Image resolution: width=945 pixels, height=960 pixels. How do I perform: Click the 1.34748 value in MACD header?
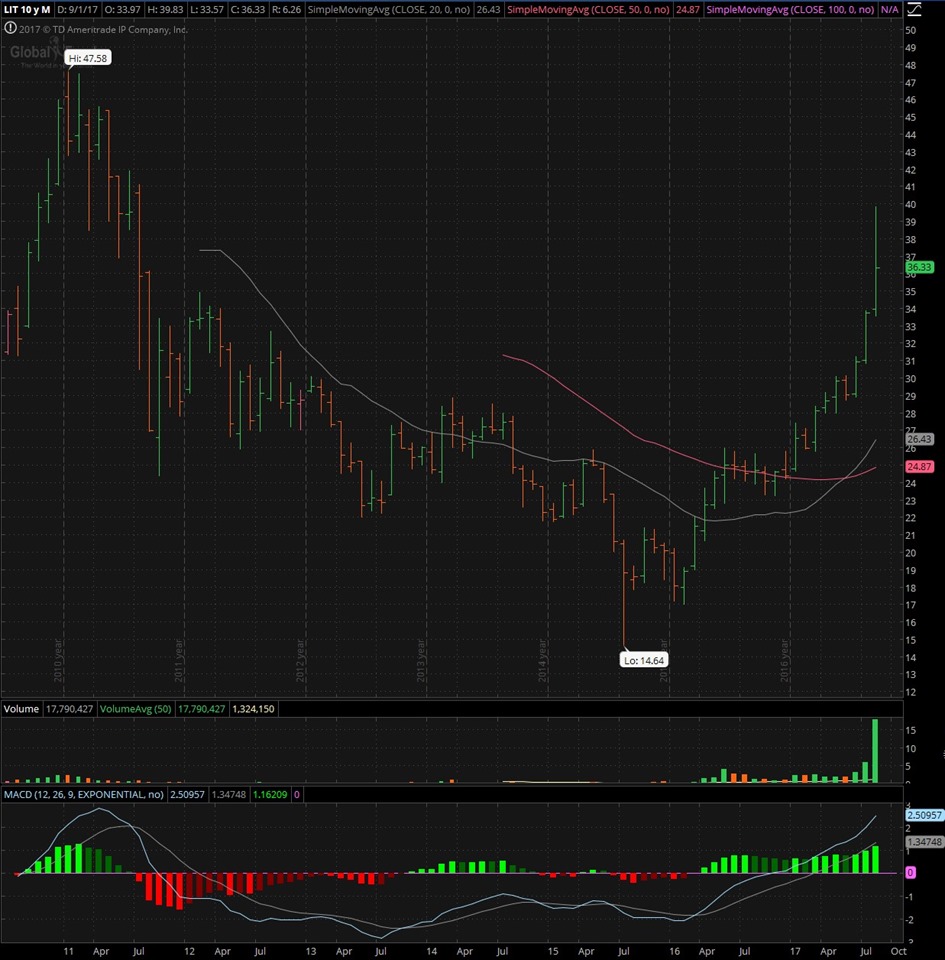point(229,794)
